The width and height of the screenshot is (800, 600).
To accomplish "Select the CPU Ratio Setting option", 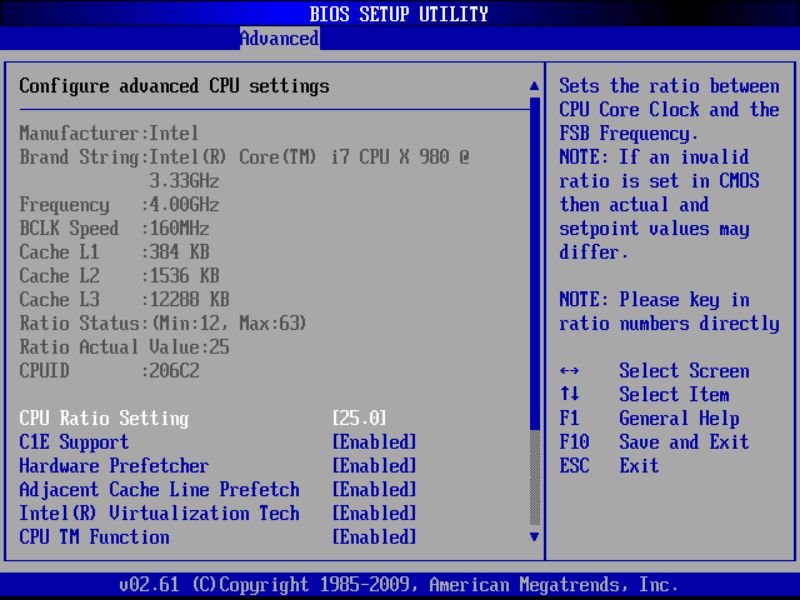I will (100, 418).
